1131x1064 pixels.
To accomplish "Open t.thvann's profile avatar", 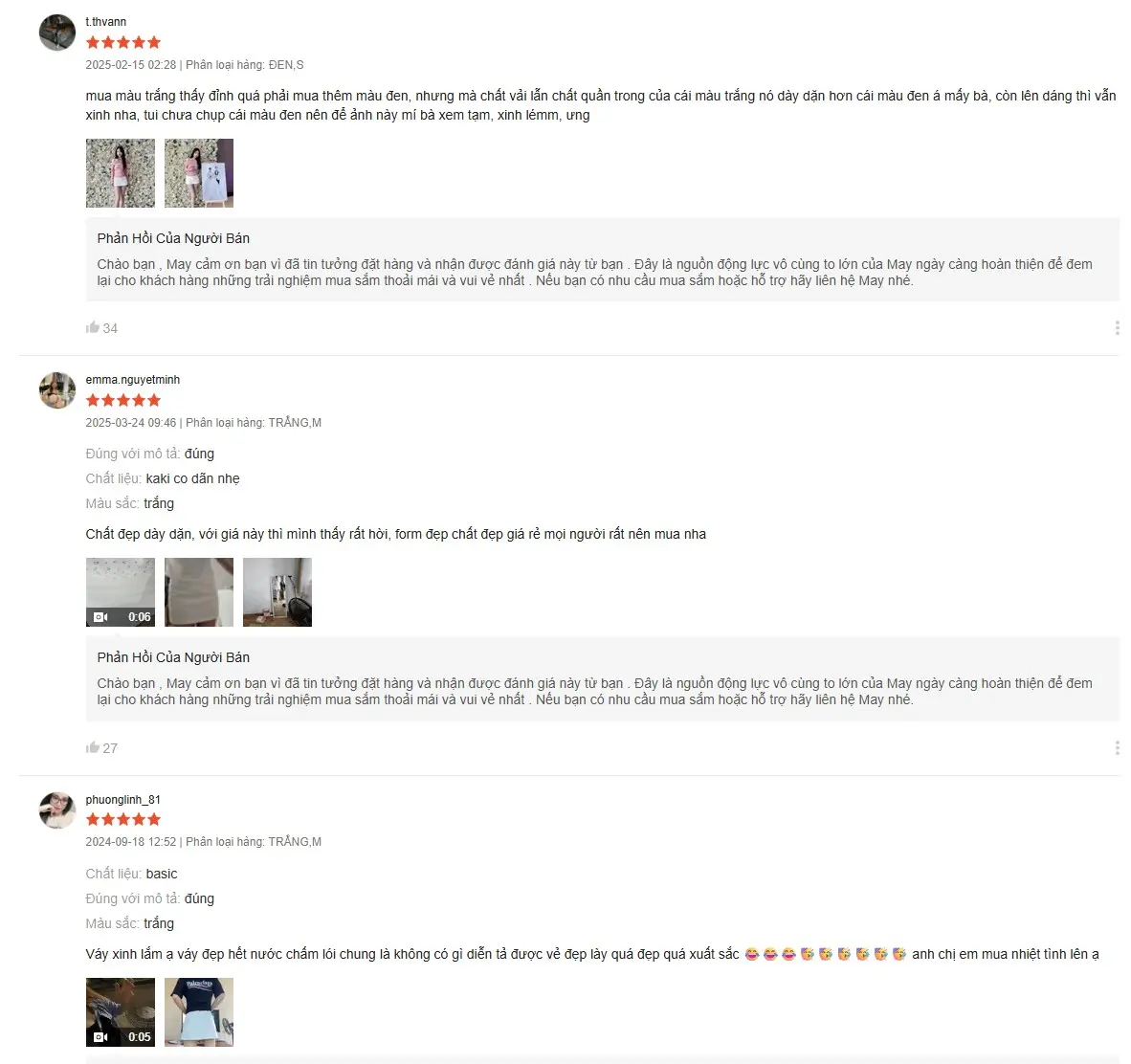I will pyautogui.click(x=57, y=33).
